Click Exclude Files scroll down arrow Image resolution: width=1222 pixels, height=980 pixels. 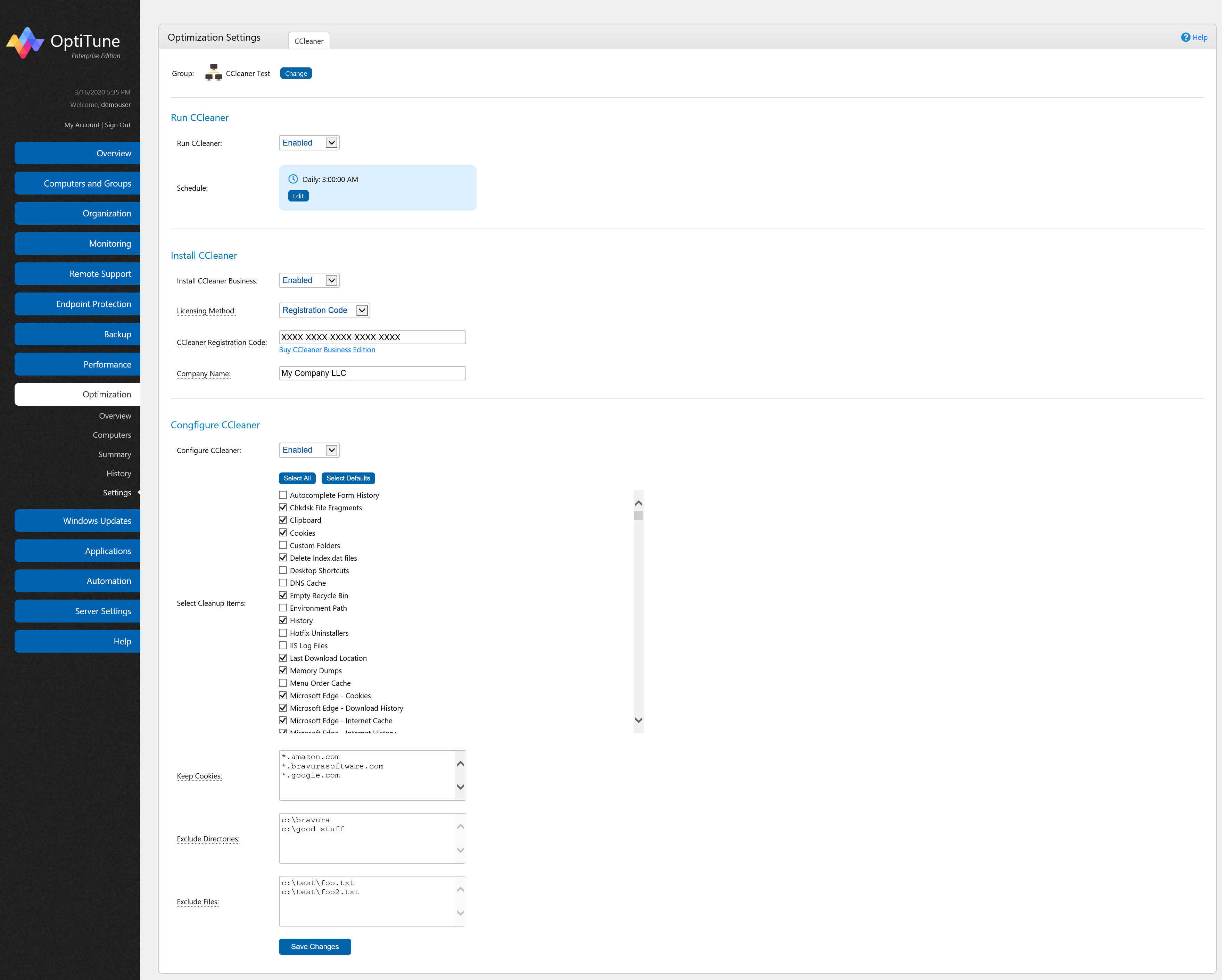(460, 913)
